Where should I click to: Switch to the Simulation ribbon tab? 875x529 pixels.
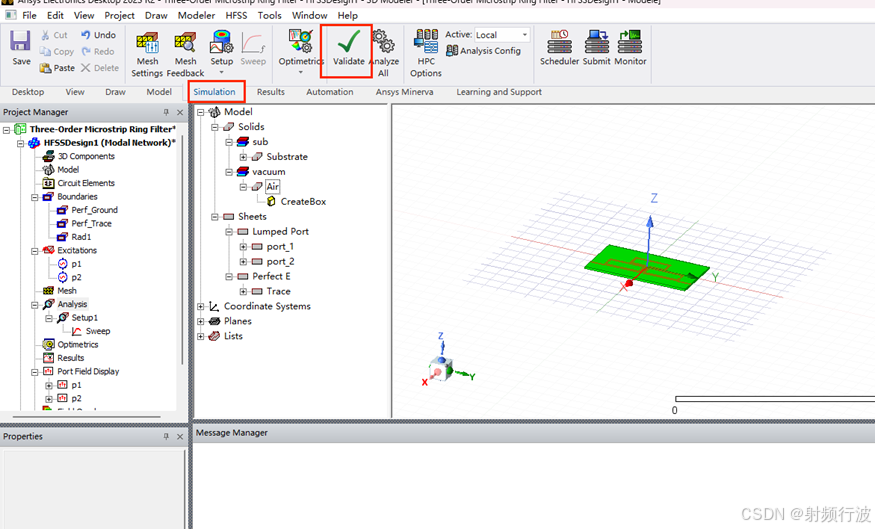click(x=214, y=92)
